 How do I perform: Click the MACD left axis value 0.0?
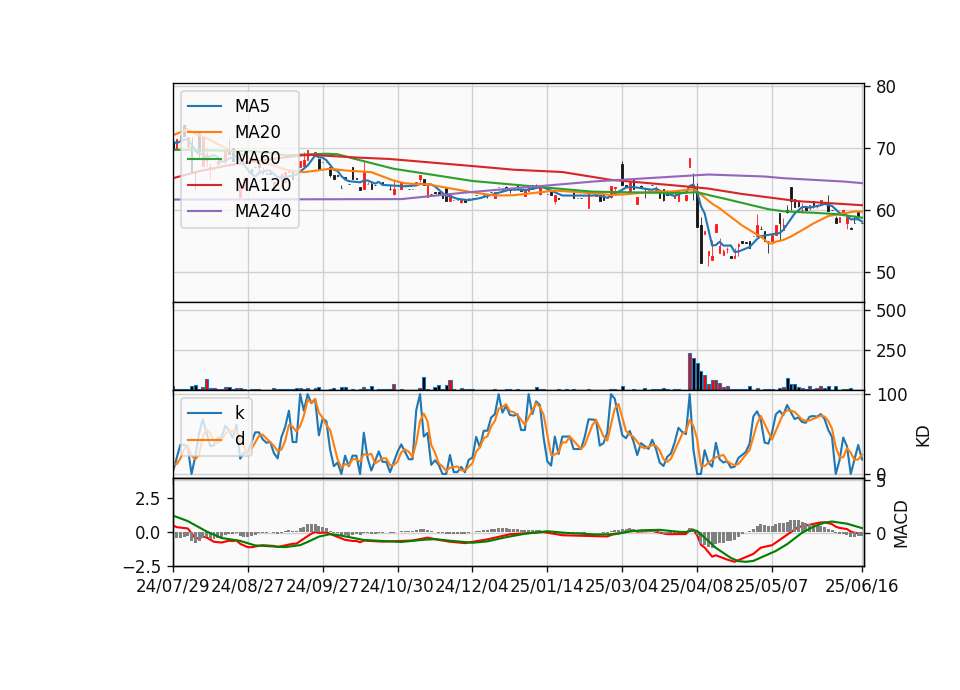148,533
